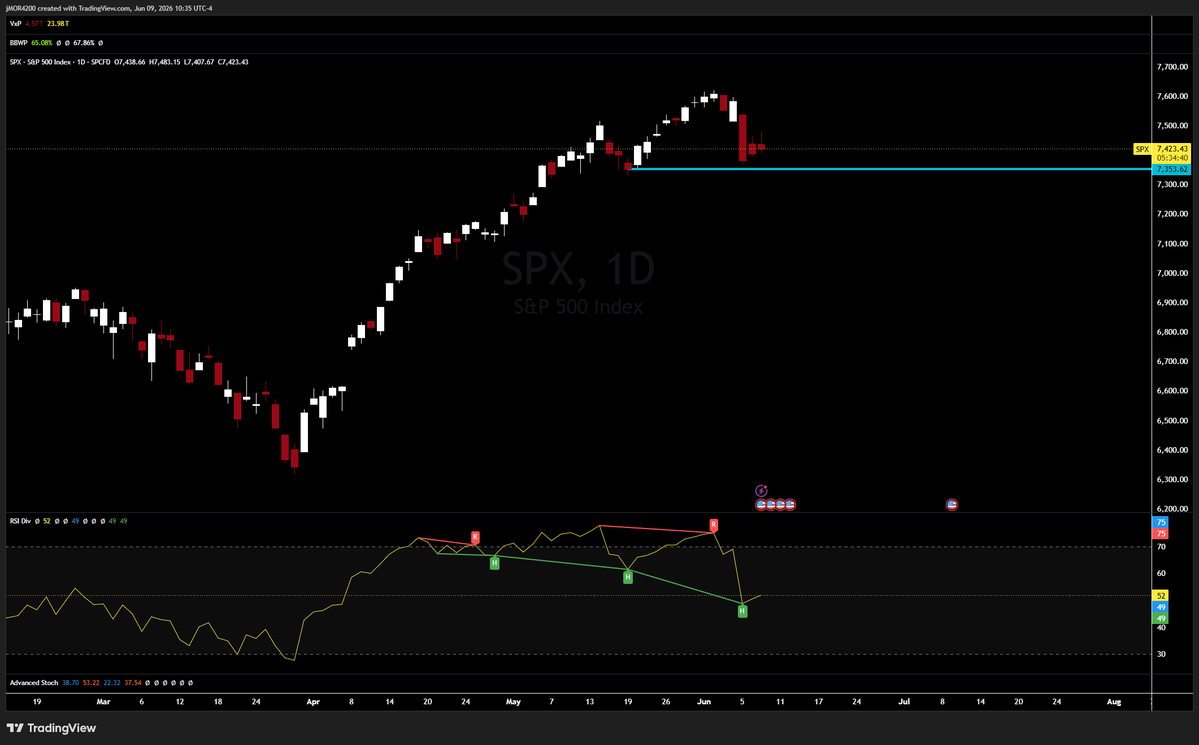Click the BBWP 65.08% value
1199x745 pixels.
pos(41,43)
